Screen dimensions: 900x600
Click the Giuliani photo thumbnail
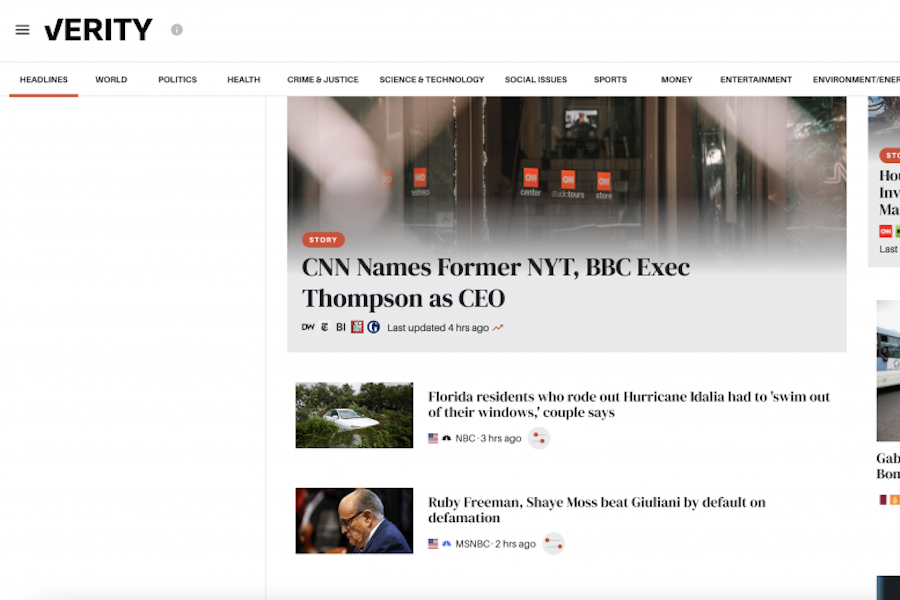(x=354, y=521)
